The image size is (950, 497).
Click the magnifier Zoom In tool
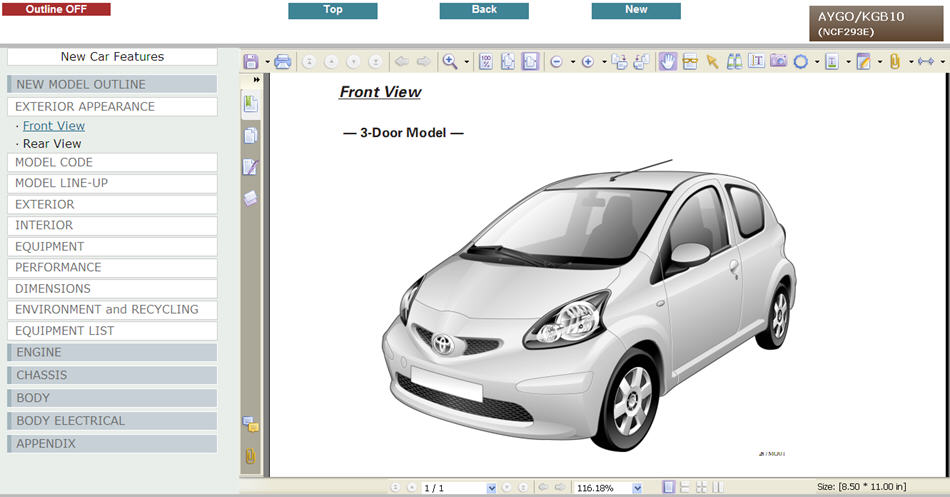pos(450,62)
